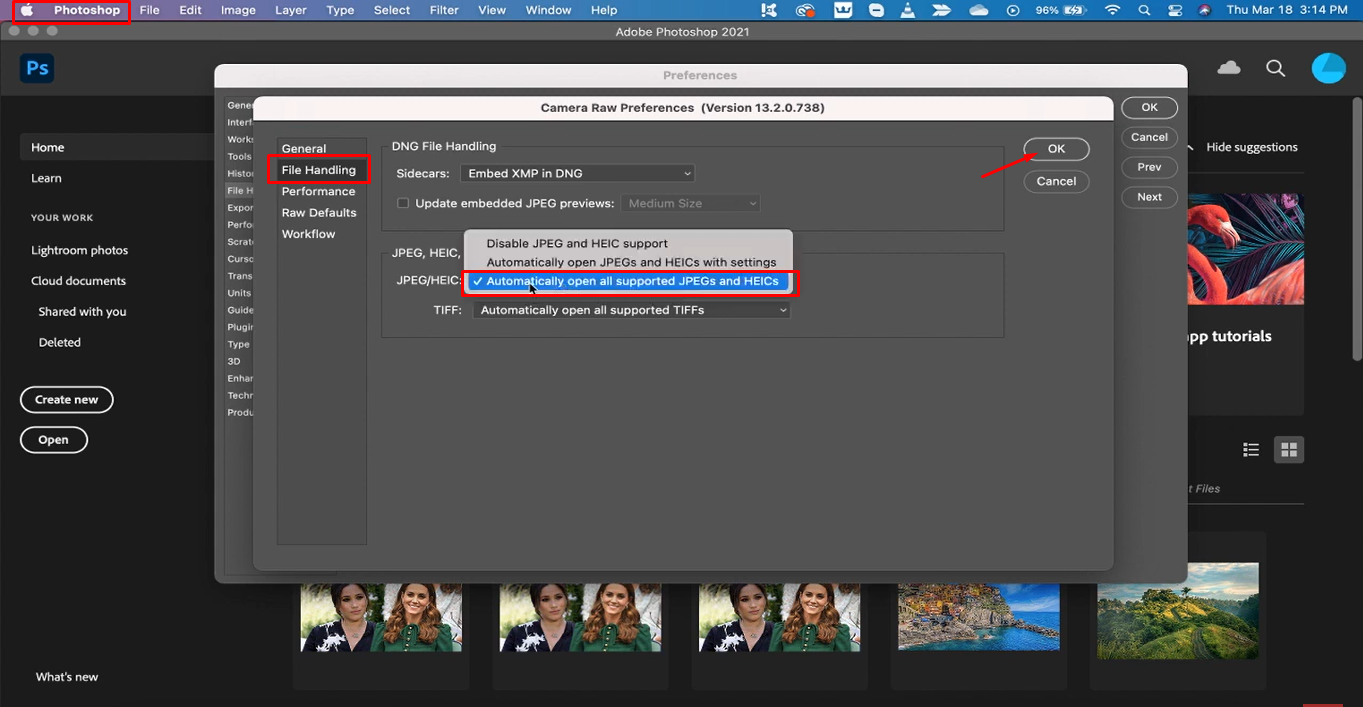The image size is (1363, 707).
Task: Open the Window menu
Action: (548, 10)
